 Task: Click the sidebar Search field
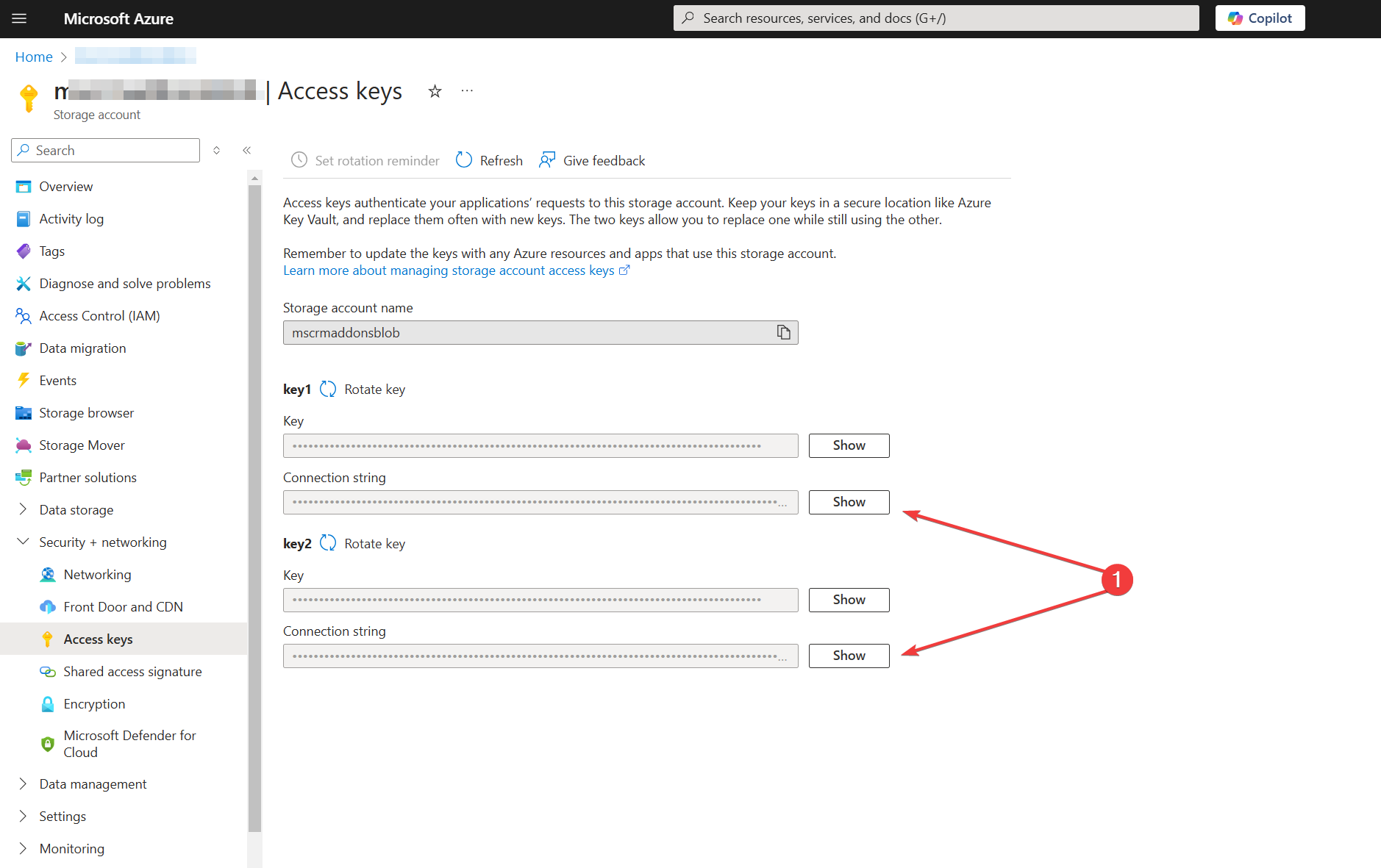(x=105, y=150)
